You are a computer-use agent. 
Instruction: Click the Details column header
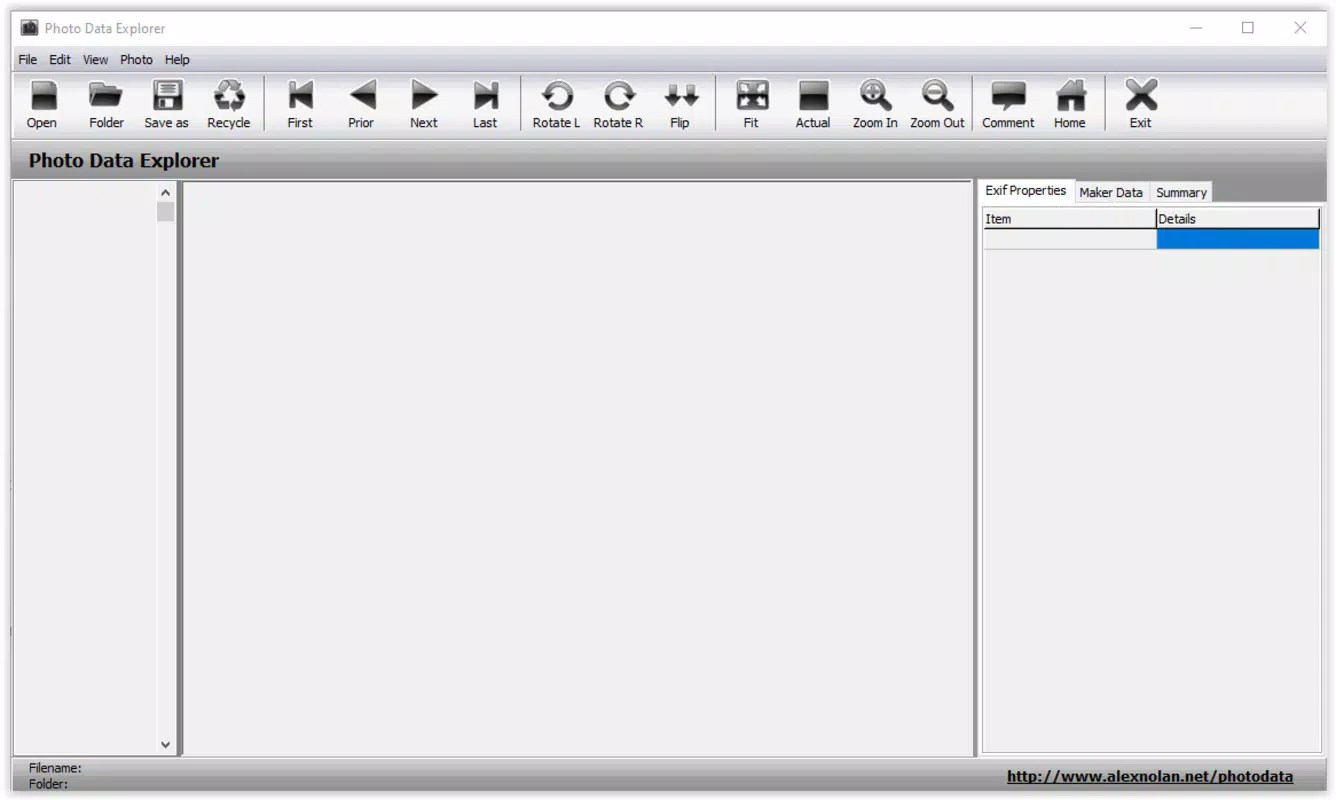tap(1238, 219)
